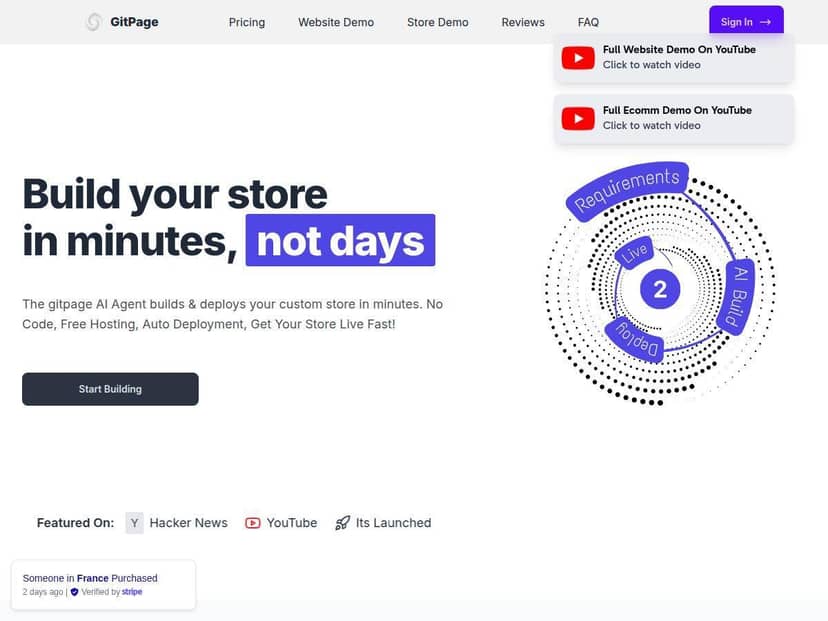
Task: Open the Pricing page from the navigation
Action: (x=246, y=22)
